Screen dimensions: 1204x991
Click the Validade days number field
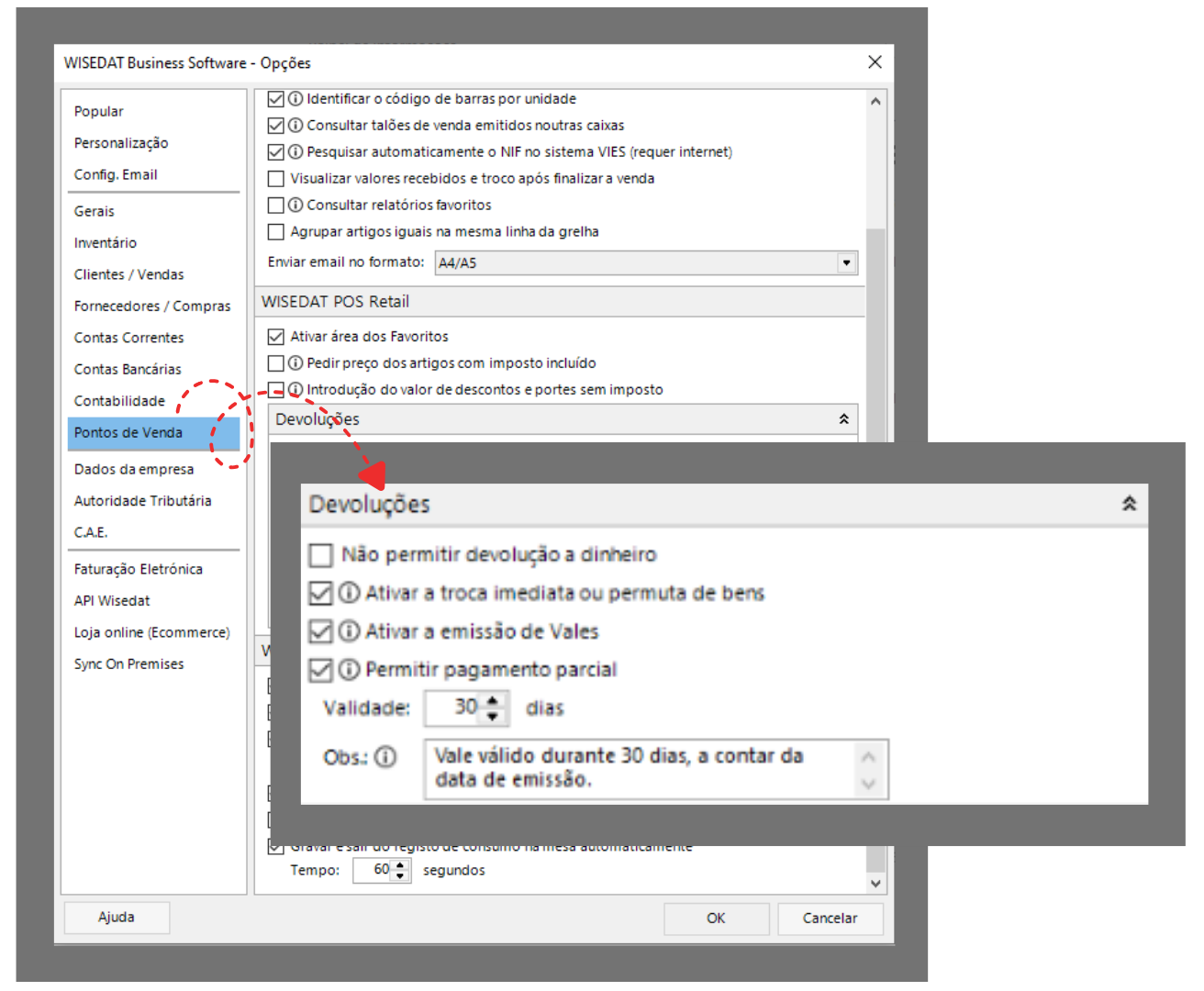click(x=454, y=707)
